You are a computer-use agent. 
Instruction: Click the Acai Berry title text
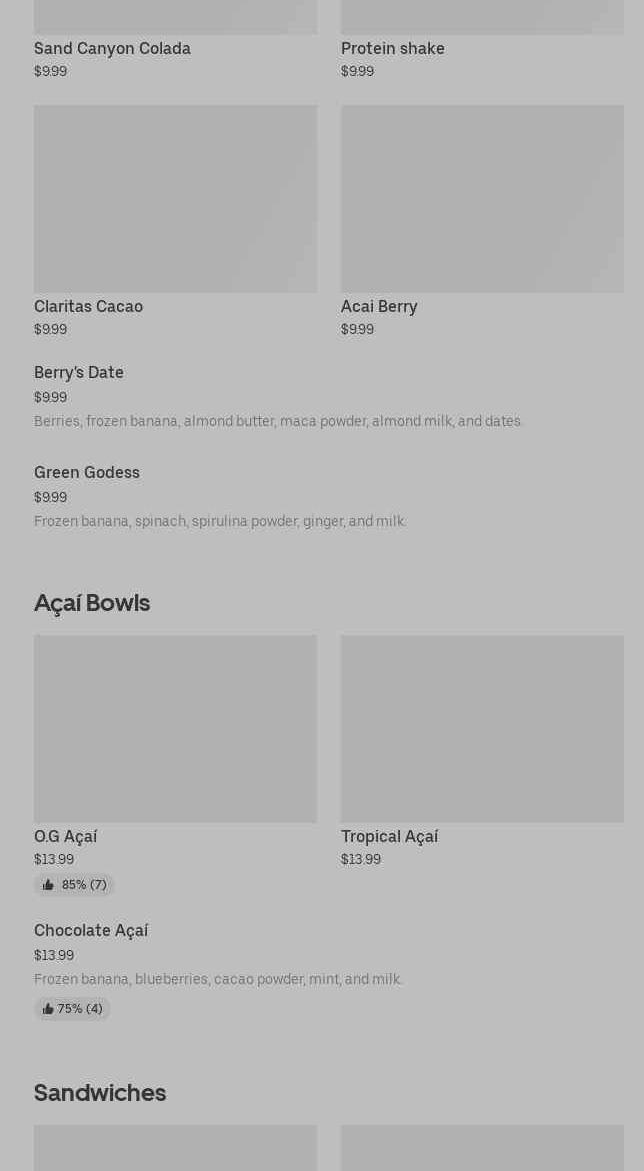pyautogui.click(x=379, y=306)
